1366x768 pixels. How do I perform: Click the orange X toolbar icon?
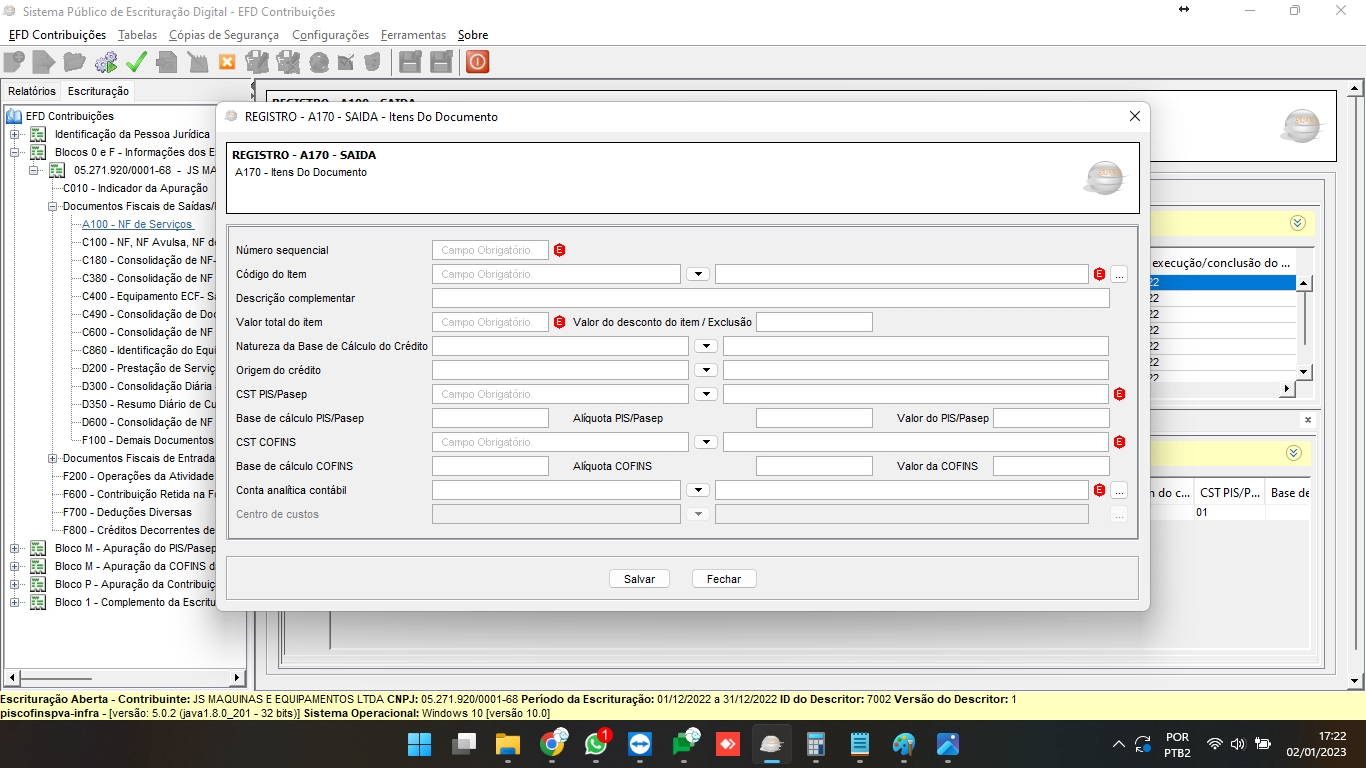227,62
